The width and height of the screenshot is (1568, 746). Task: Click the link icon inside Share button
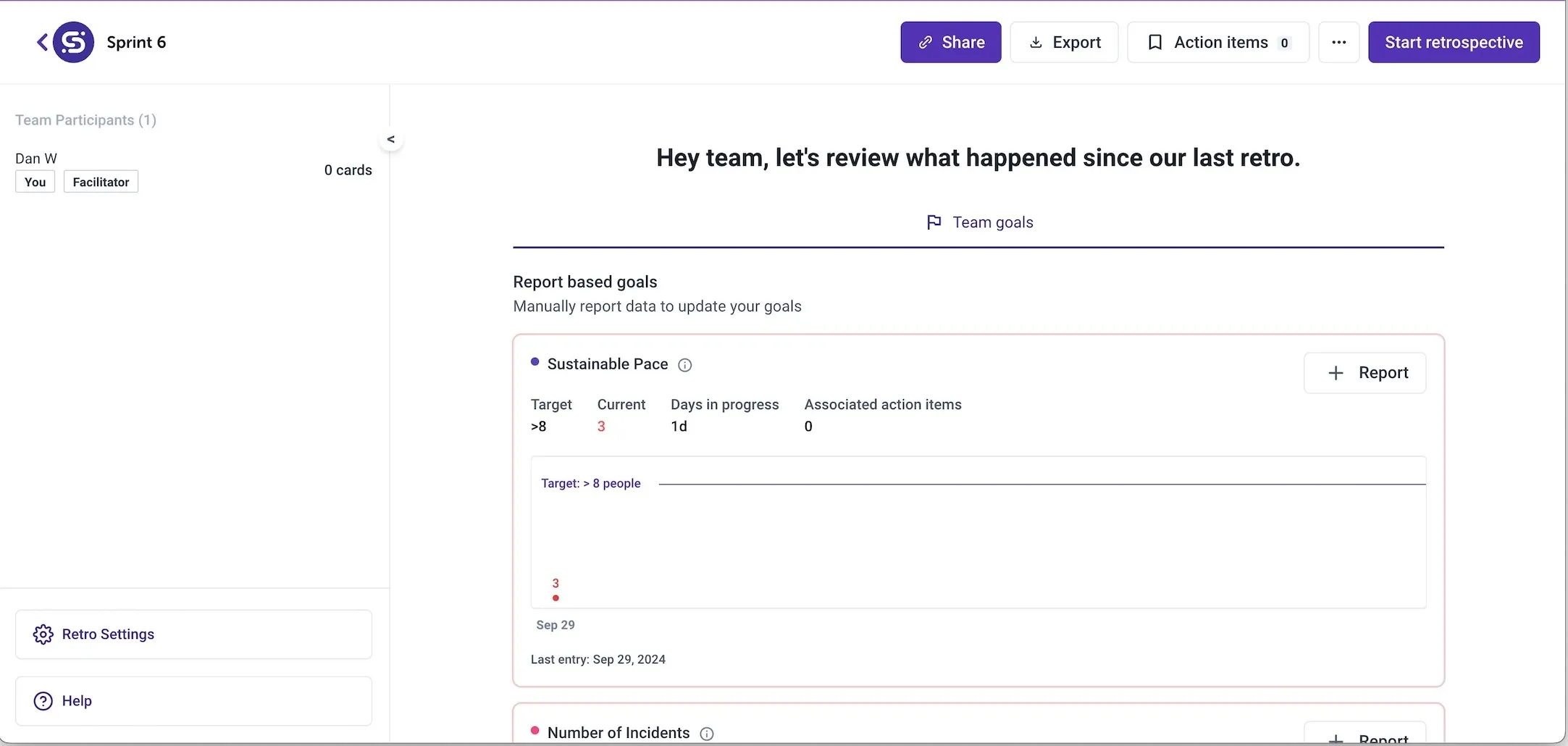click(x=925, y=42)
